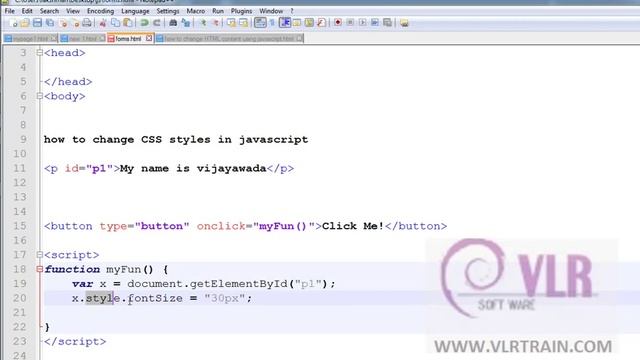Click the Copy toolbar icon
The image size is (640, 360).
pyautogui.click(x=116, y=23)
